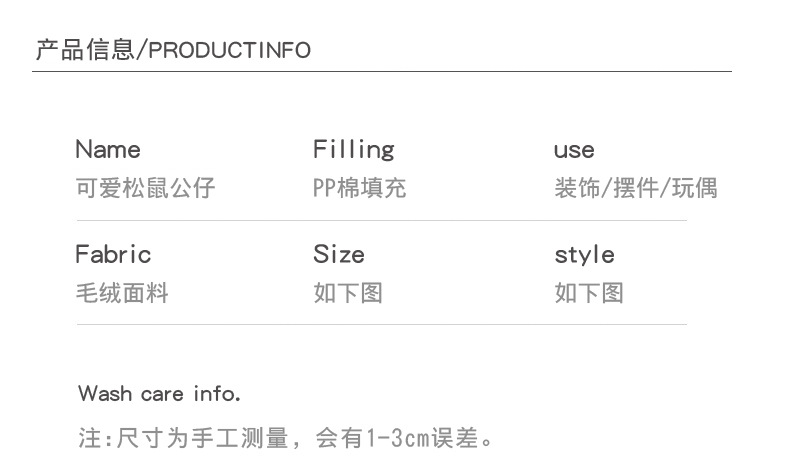The height and width of the screenshot is (476, 790).
Task: Select the Fabric field label
Action: (x=113, y=254)
